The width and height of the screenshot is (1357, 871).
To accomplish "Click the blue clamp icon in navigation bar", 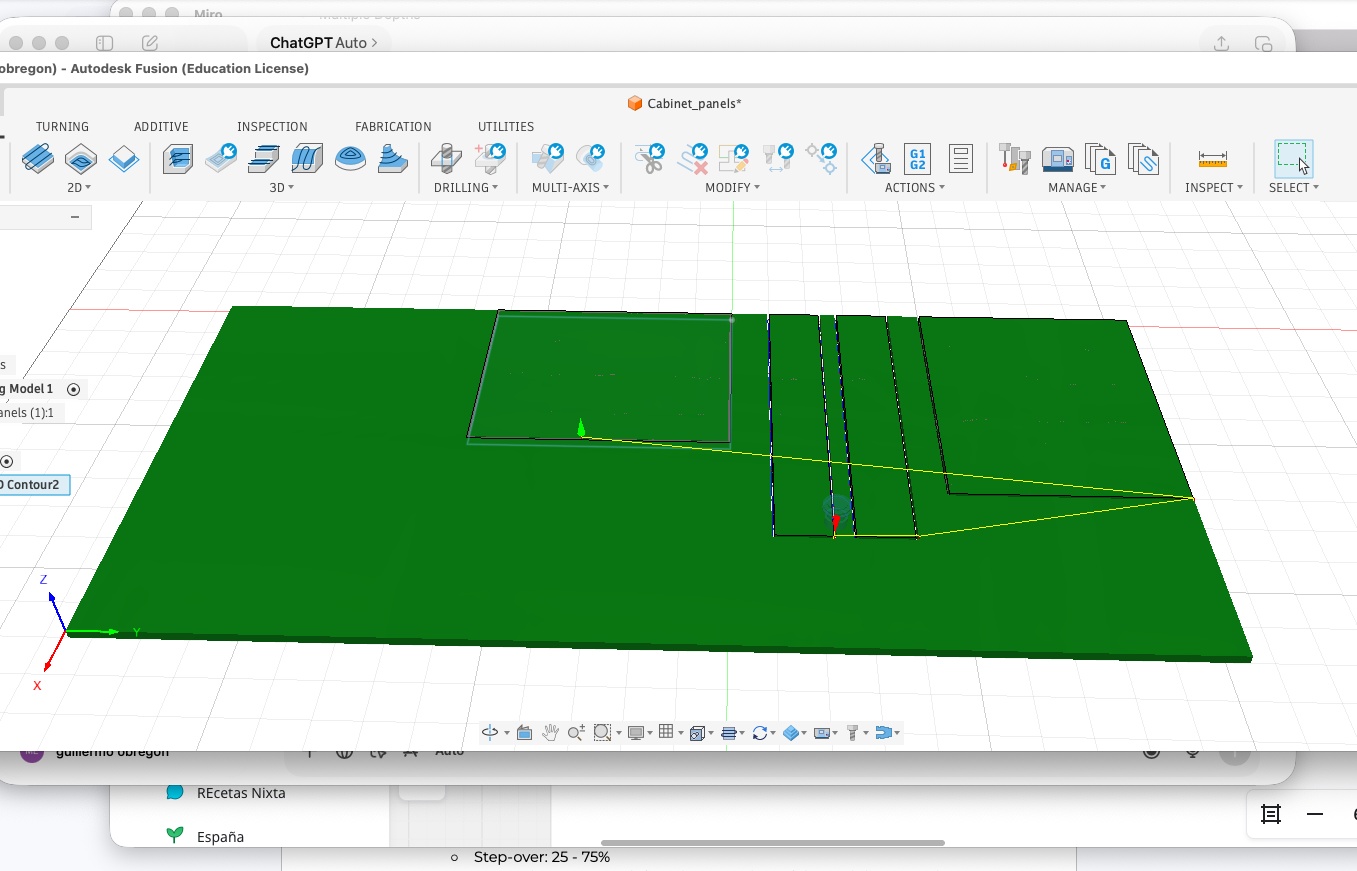I will (883, 733).
